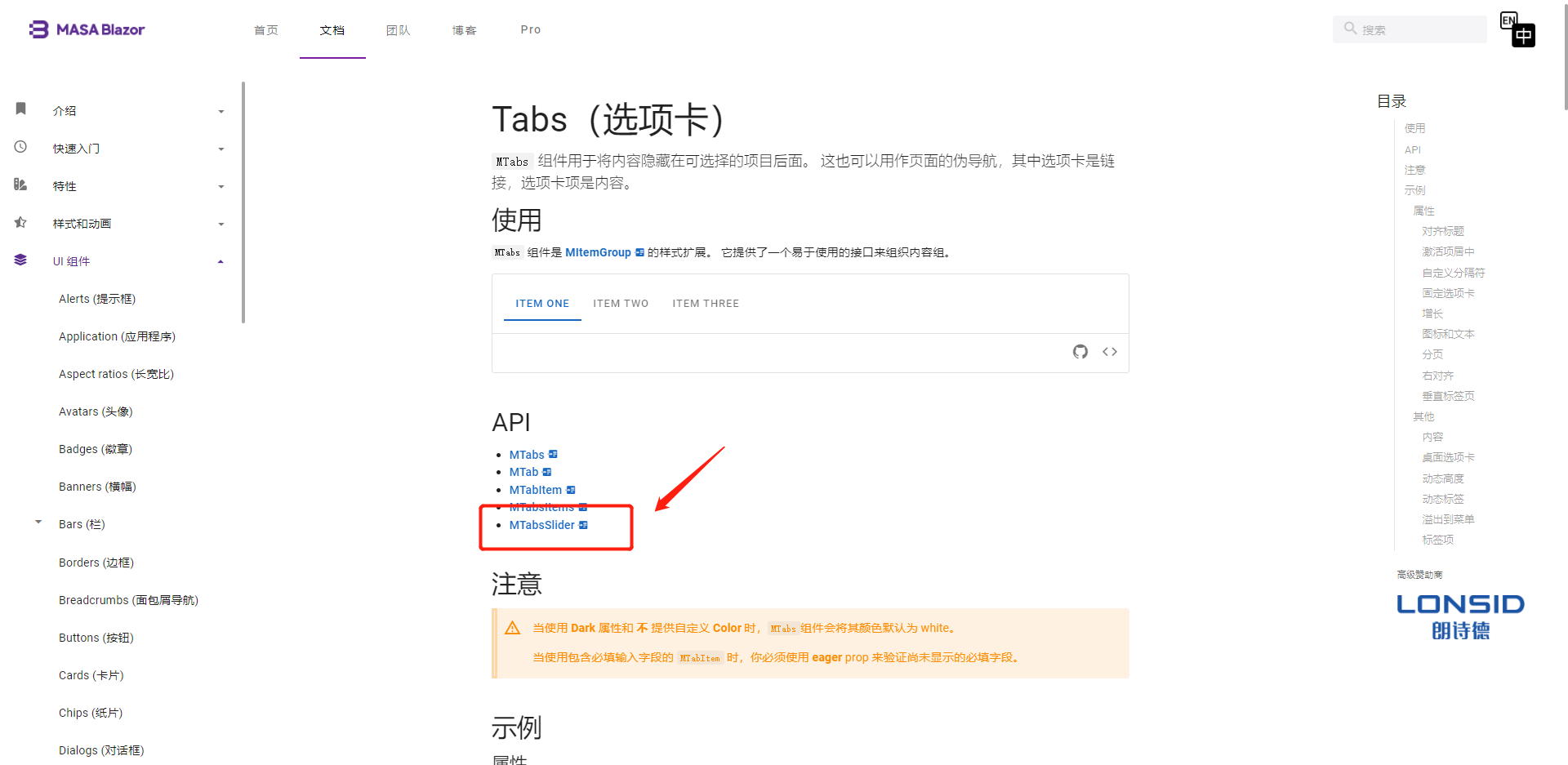The height and width of the screenshot is (765, 1568).
Task: Jump to 垂直标签页 in the table of contents
Action: pos(1448,396)
